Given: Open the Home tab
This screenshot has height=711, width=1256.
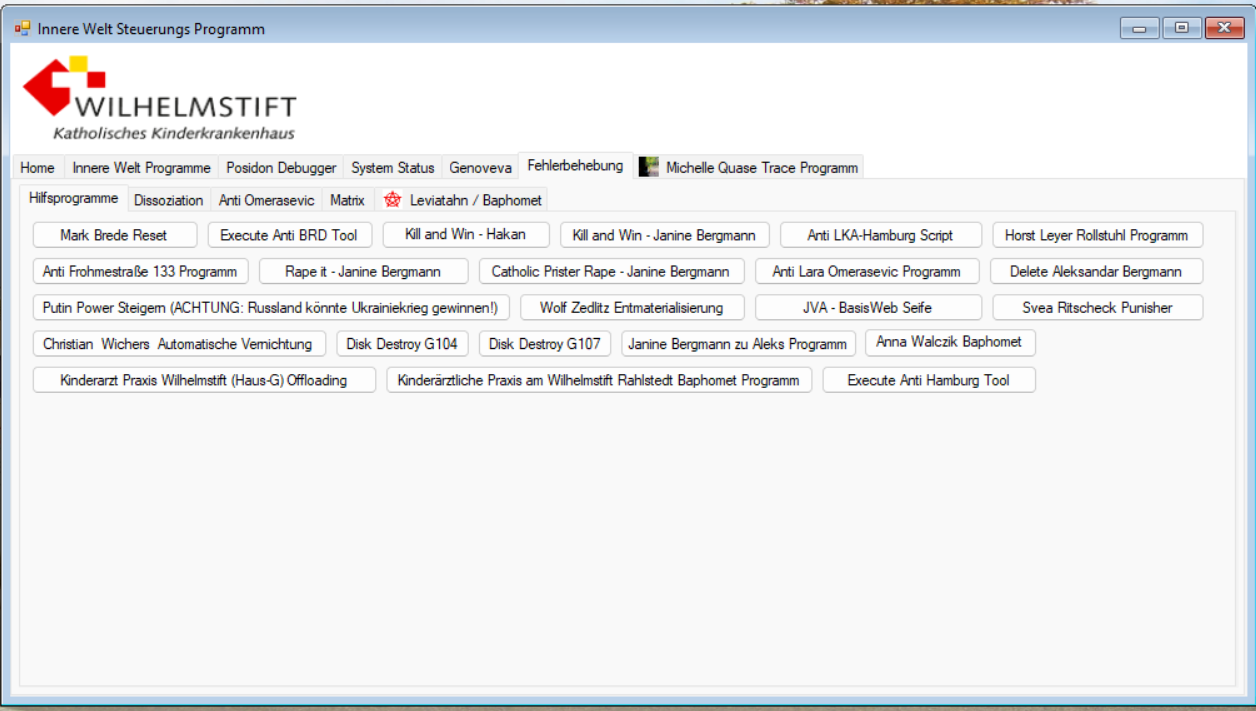Looking at the screenshot, I should (x=38, y=168).
